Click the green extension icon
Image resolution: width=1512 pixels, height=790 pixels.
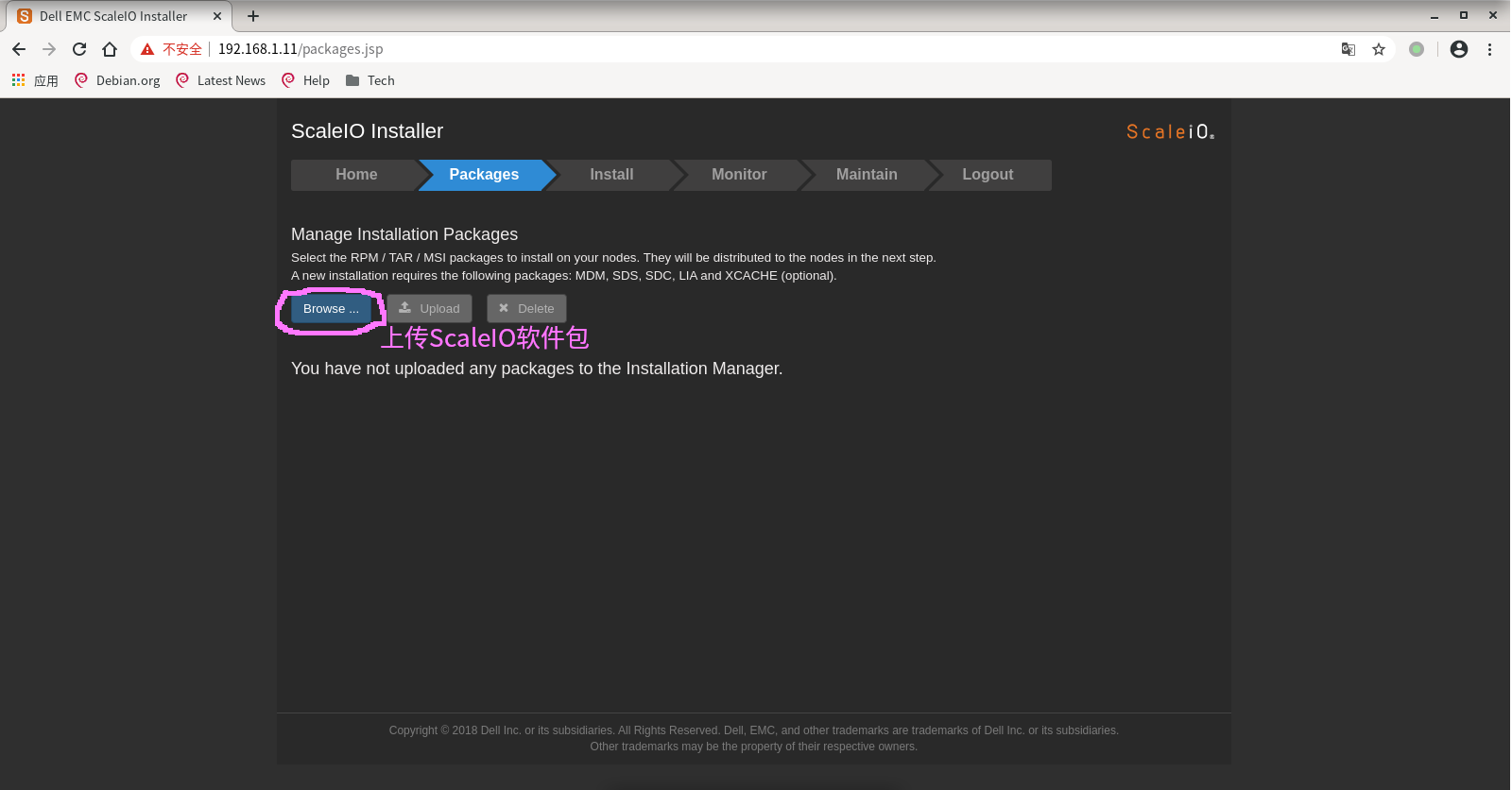1417,49
